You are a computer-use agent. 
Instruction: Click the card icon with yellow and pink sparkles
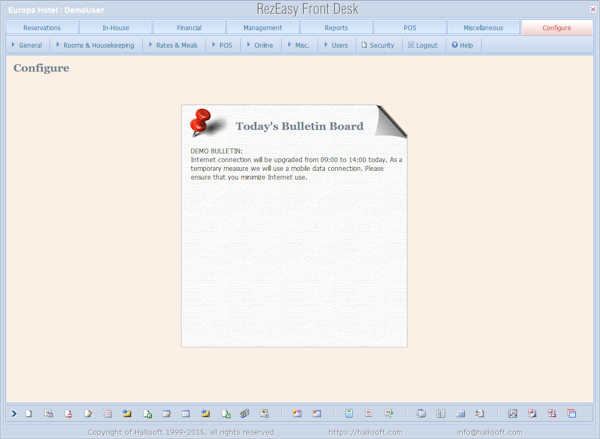297,414
